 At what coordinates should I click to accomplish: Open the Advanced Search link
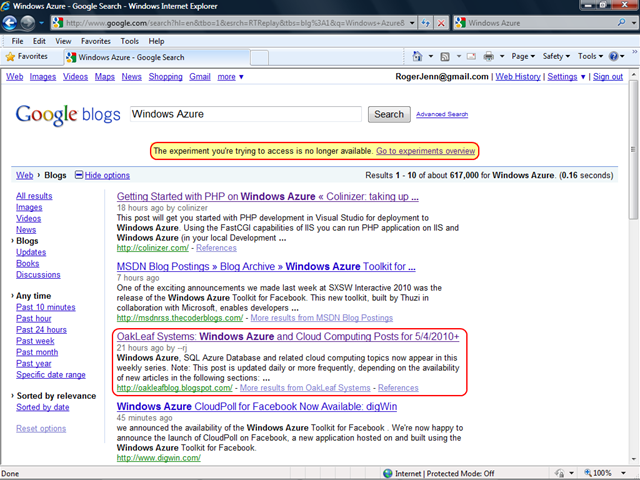coord(442,114)
